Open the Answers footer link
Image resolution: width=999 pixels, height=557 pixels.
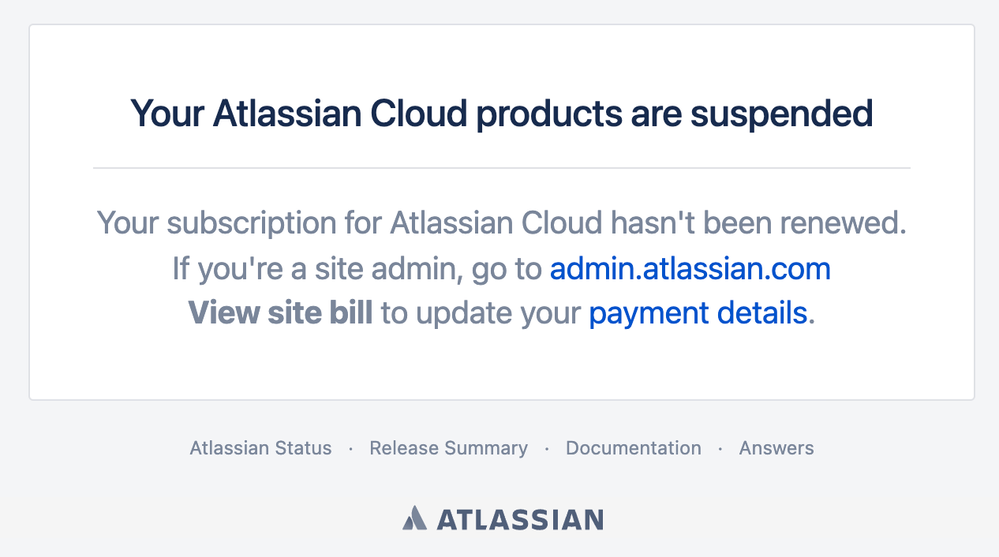[x=776, y=448]
